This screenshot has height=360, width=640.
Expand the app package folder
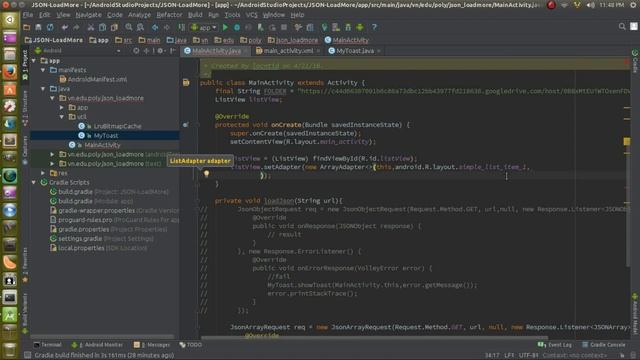coord(62,107)
